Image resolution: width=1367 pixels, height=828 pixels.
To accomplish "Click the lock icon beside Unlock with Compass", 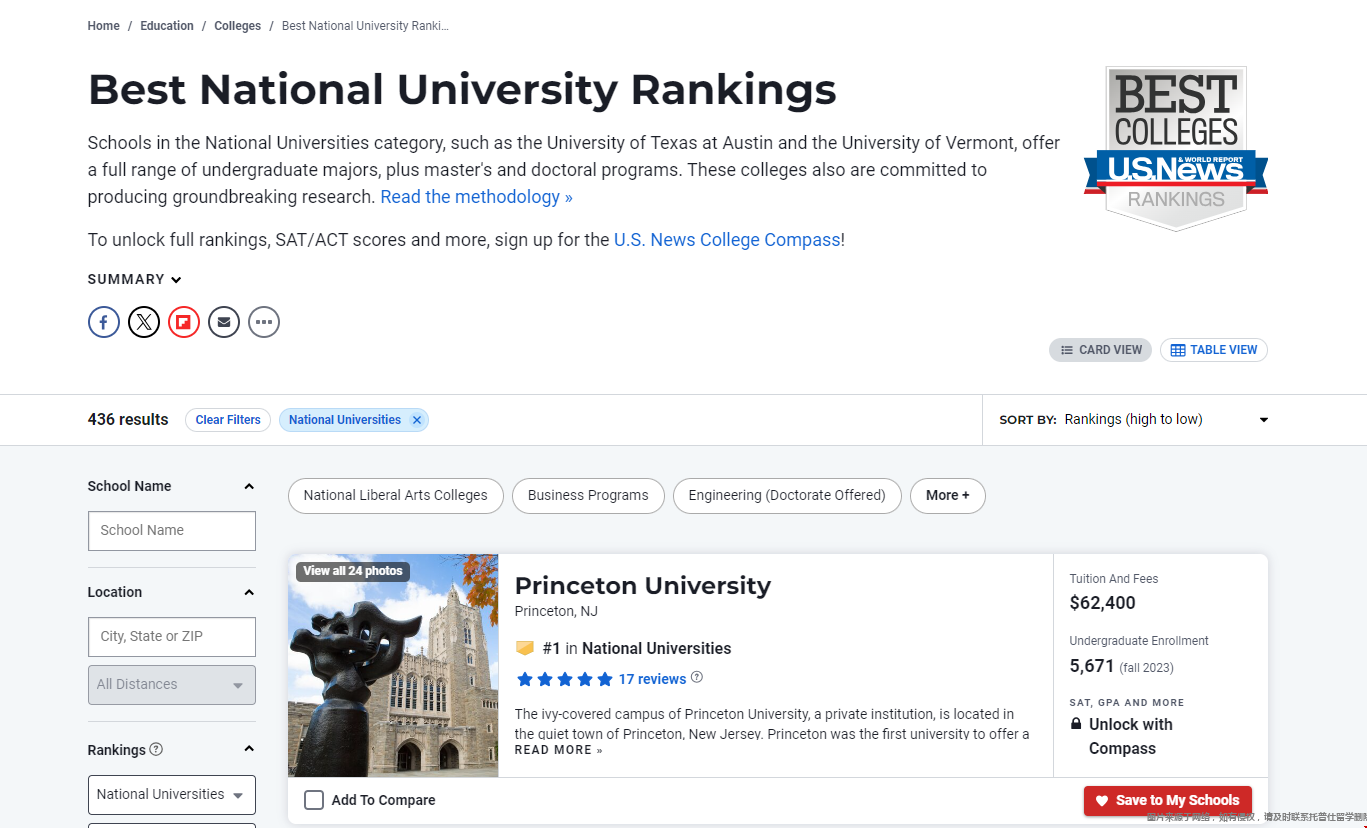I will pos(1076,724).
